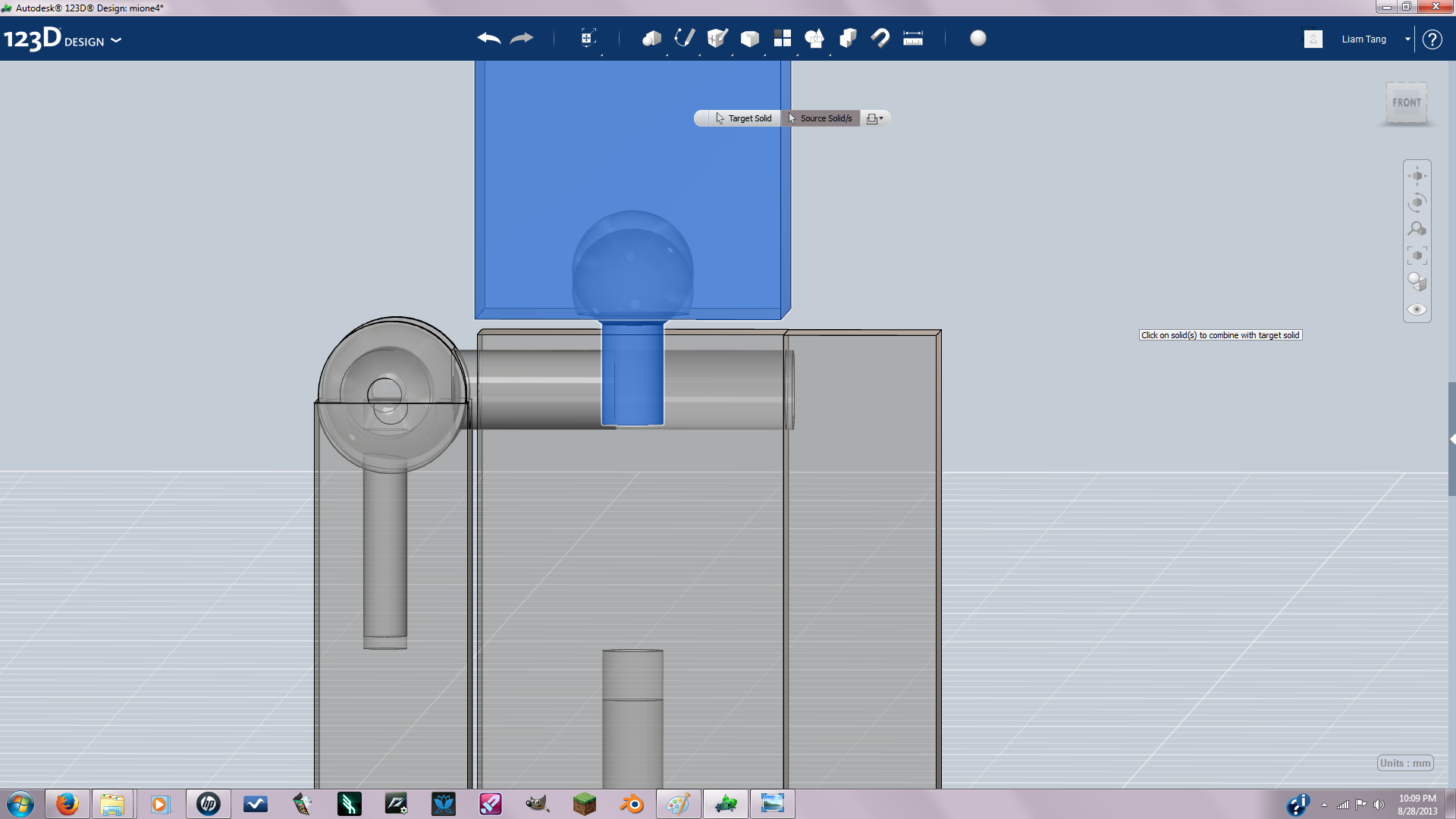The image size is (1456, 819).
Task: Select the Orbit navigation tool
Action: 1417,202
